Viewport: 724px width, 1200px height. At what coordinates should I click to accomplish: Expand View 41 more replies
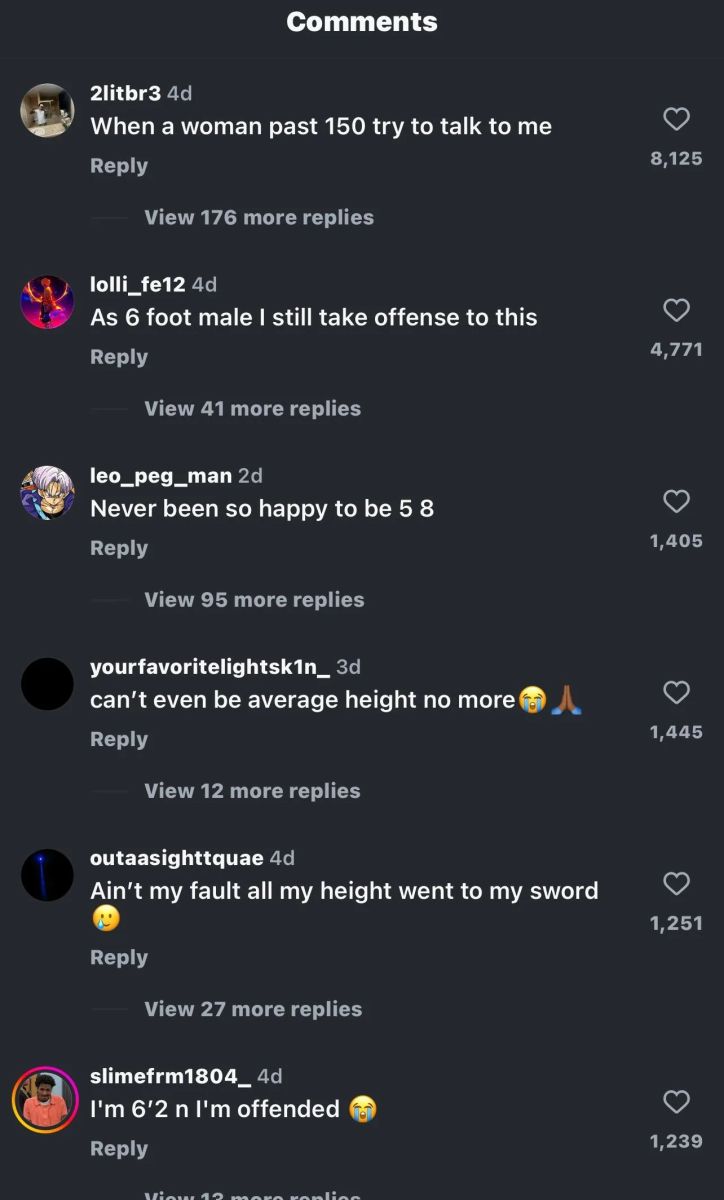tap(253, 408)
